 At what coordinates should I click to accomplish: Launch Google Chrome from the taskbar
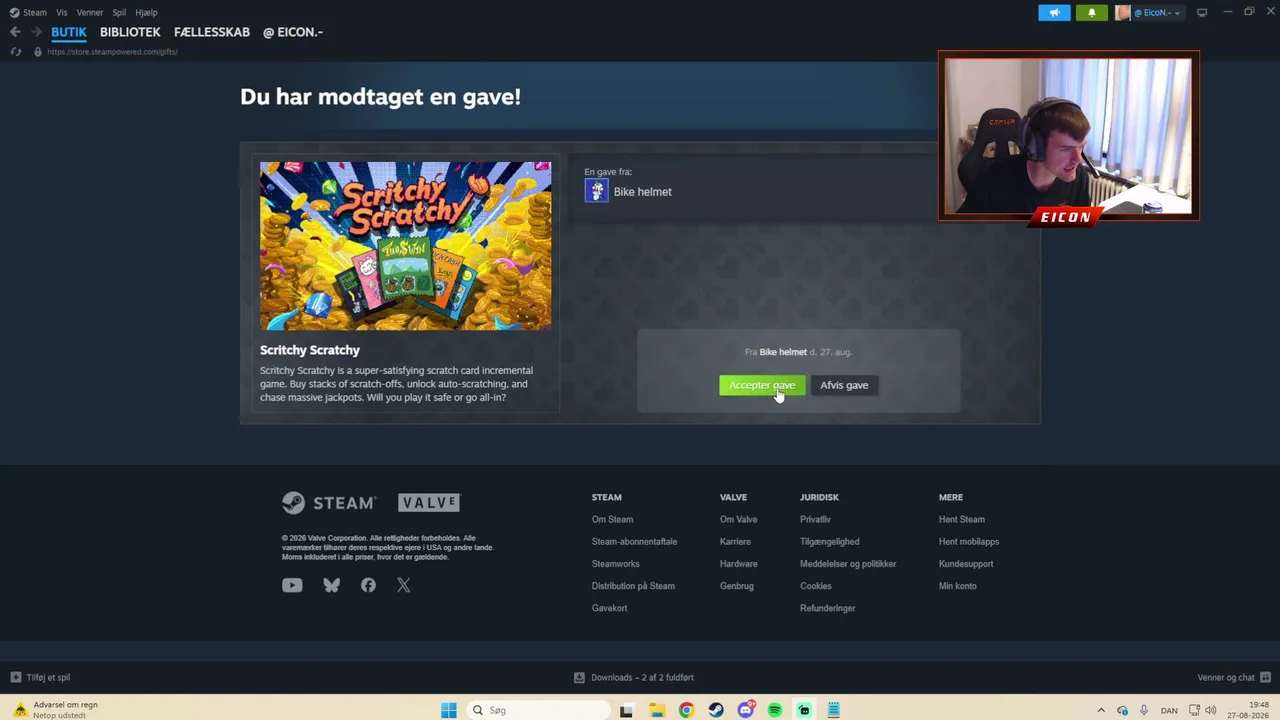pos(686,710)
